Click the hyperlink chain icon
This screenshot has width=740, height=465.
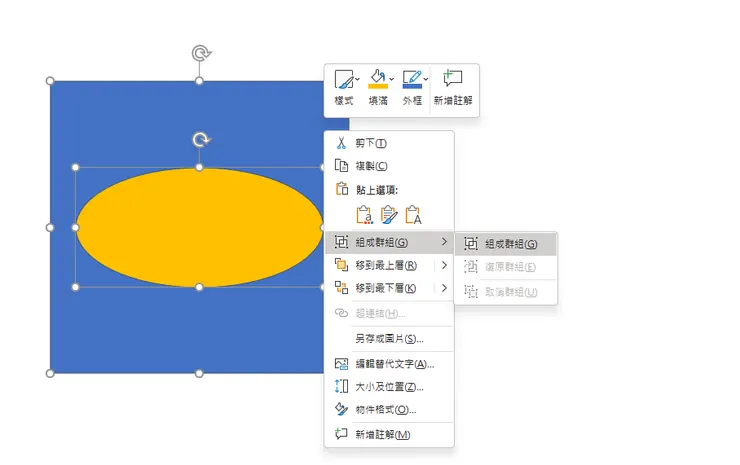[341, 313]
